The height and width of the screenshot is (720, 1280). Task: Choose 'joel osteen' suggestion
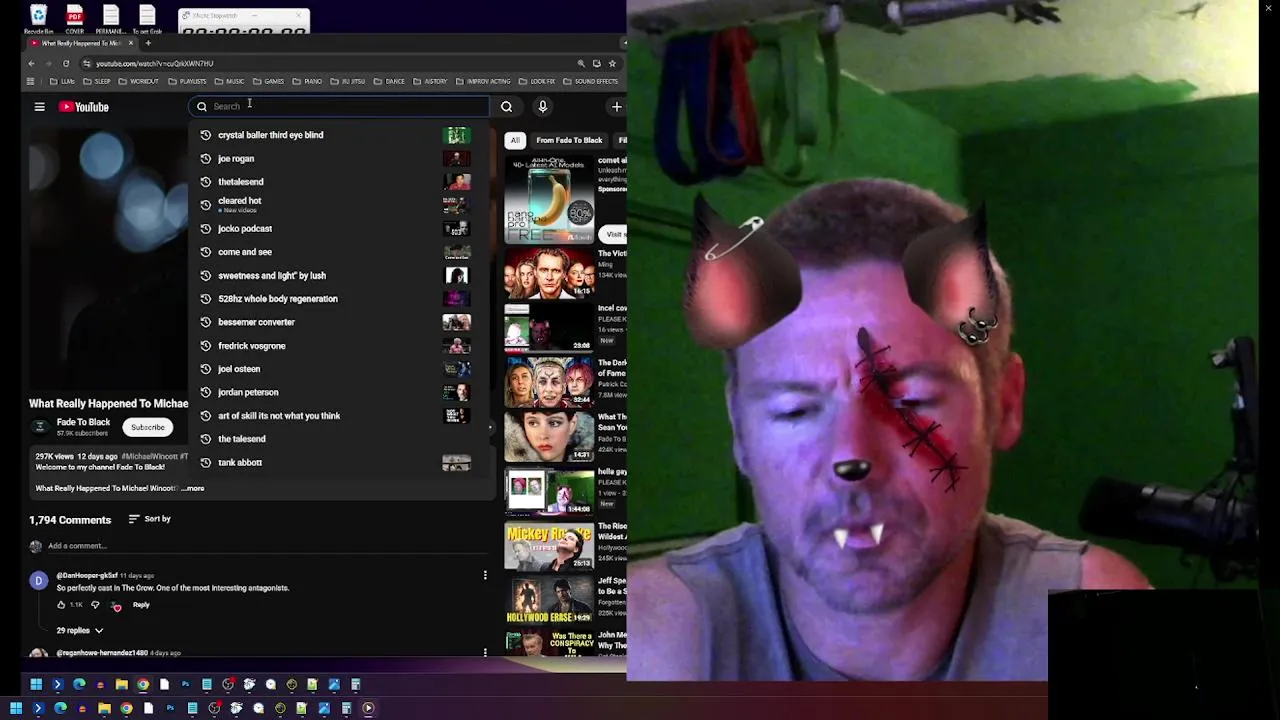tap(336, 369)
